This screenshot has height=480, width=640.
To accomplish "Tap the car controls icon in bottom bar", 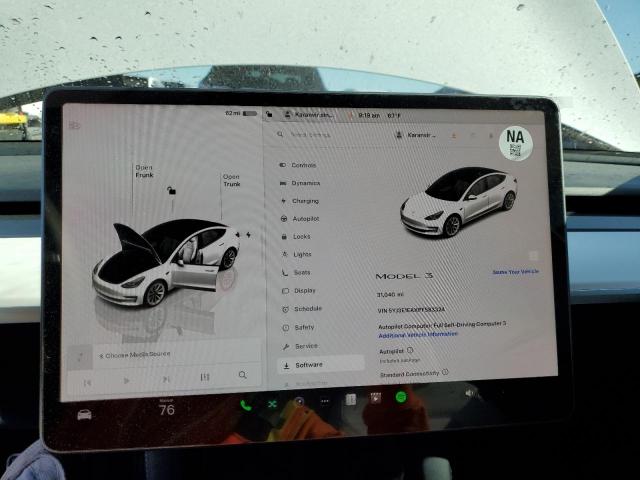I will (84, 415).
